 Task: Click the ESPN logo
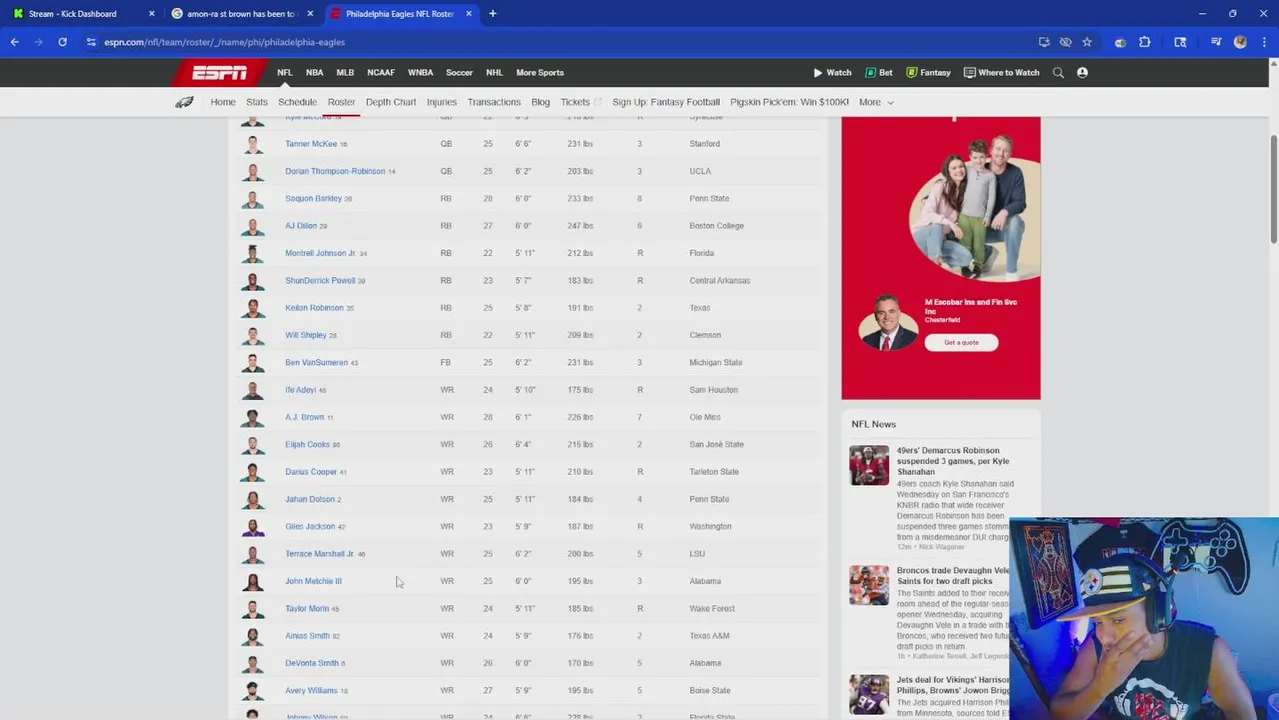[x=220, y=72]
